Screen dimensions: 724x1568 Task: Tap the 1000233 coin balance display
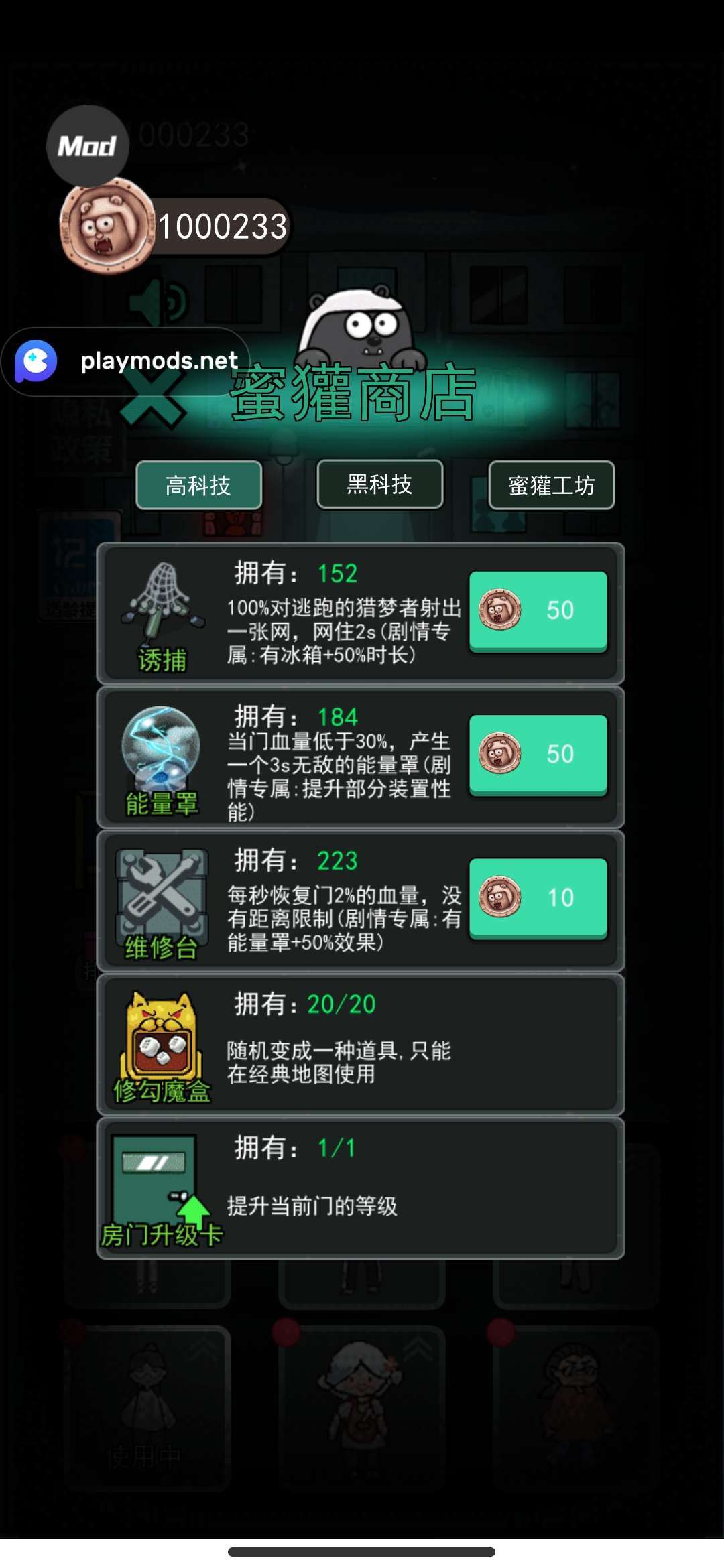coord(222,226)
